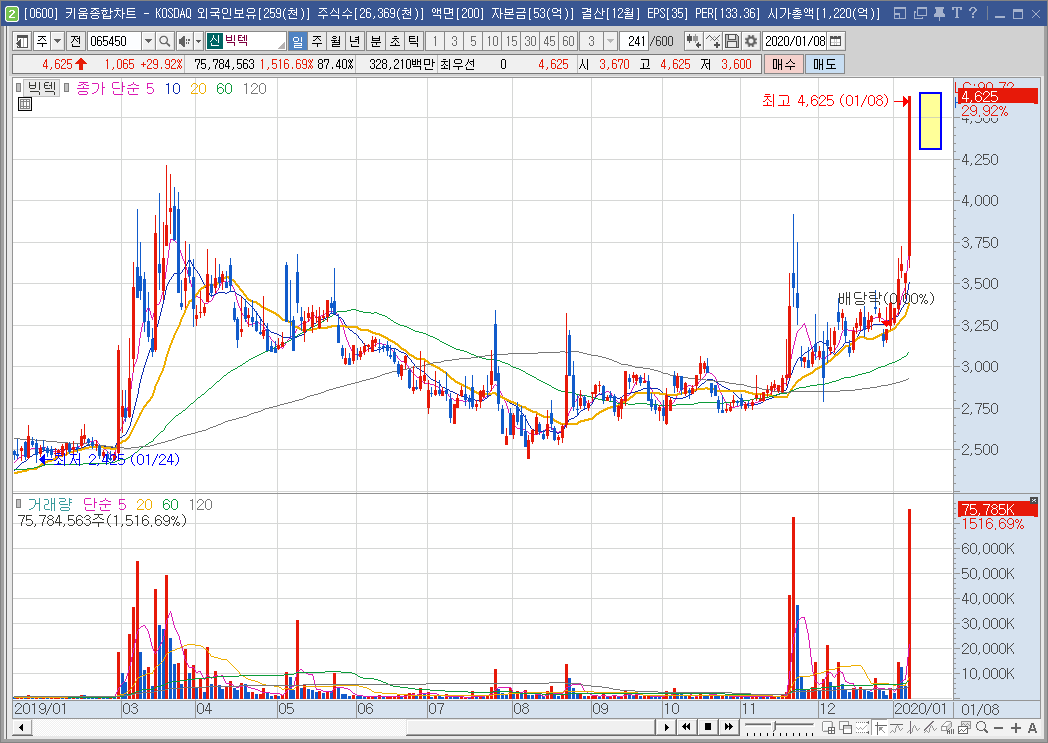Click the chart image capture icon
The image size is (1048, 743).
964,728
